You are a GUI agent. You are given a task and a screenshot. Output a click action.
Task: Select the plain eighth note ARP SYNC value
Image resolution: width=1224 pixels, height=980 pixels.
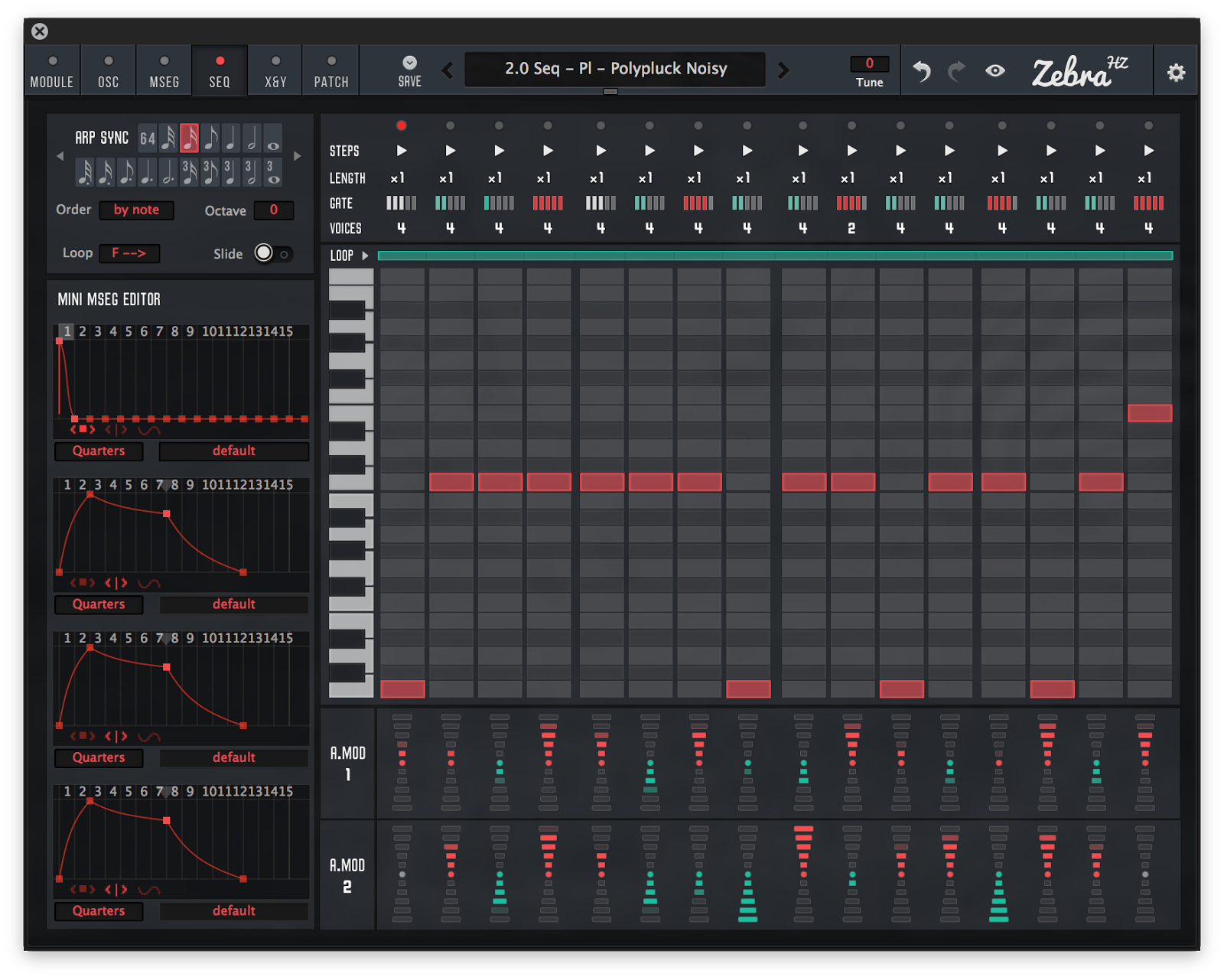(210, 138)
